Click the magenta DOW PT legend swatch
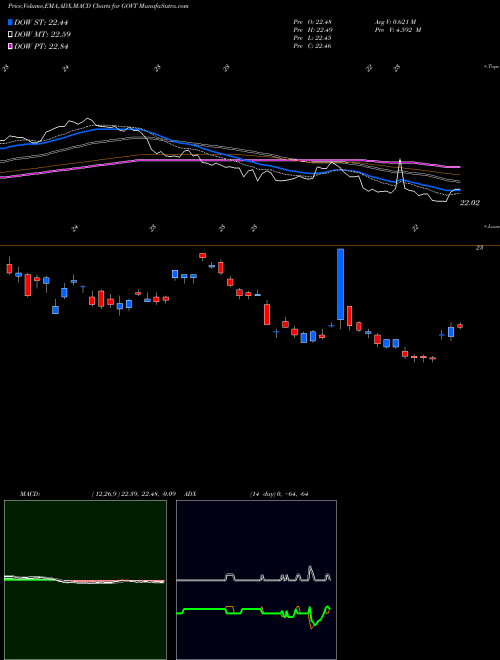 10,46
